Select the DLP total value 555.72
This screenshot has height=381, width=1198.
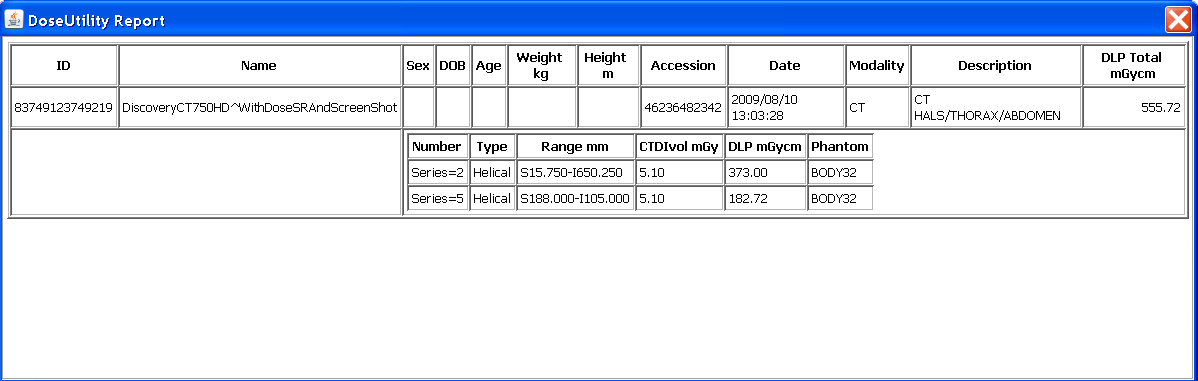(x=1134, y=108)
